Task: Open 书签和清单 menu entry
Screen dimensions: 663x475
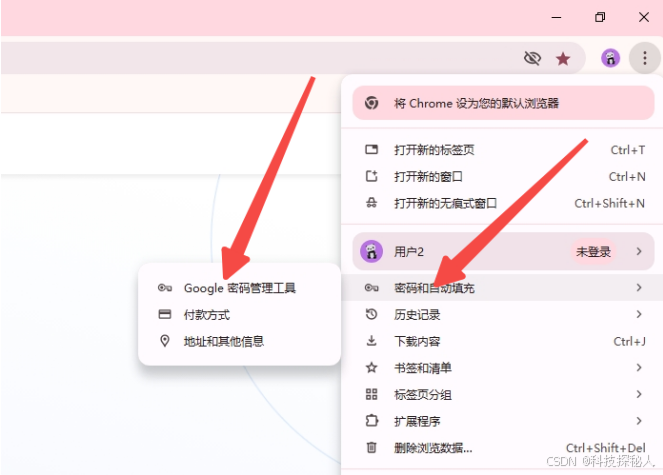Action: (501, 368)
